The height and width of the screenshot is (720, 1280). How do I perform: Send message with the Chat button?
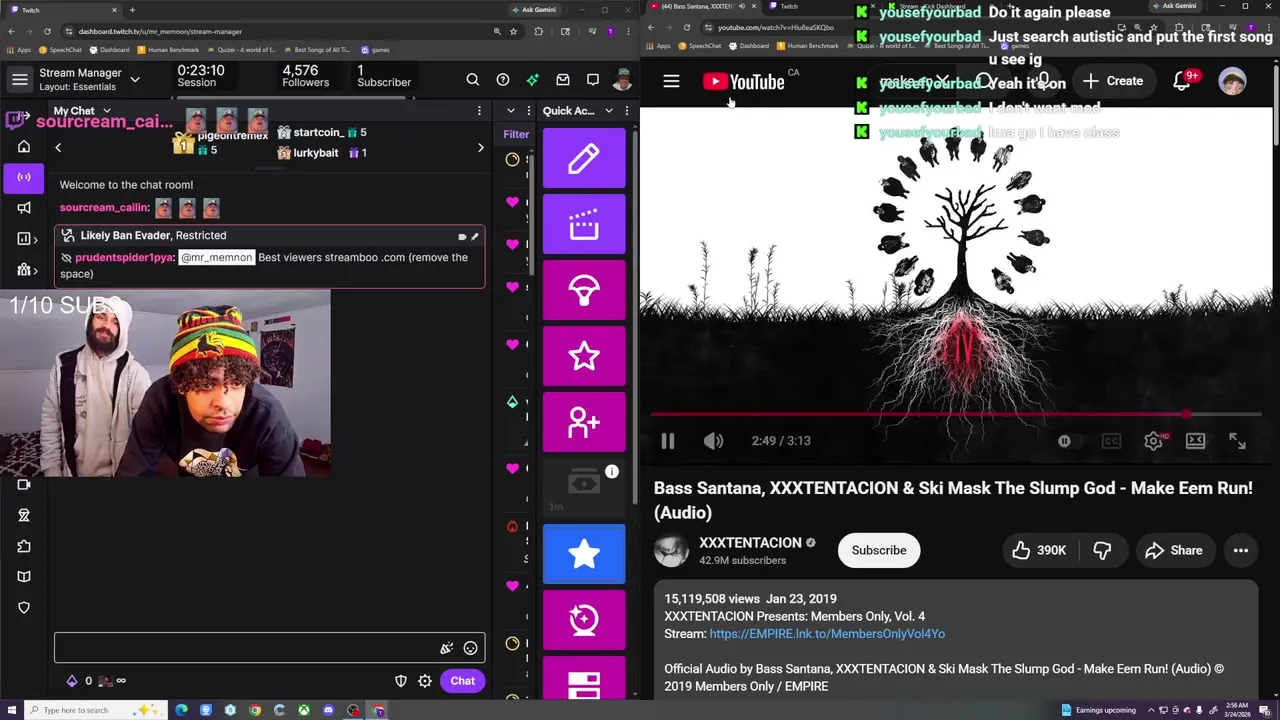462,681
